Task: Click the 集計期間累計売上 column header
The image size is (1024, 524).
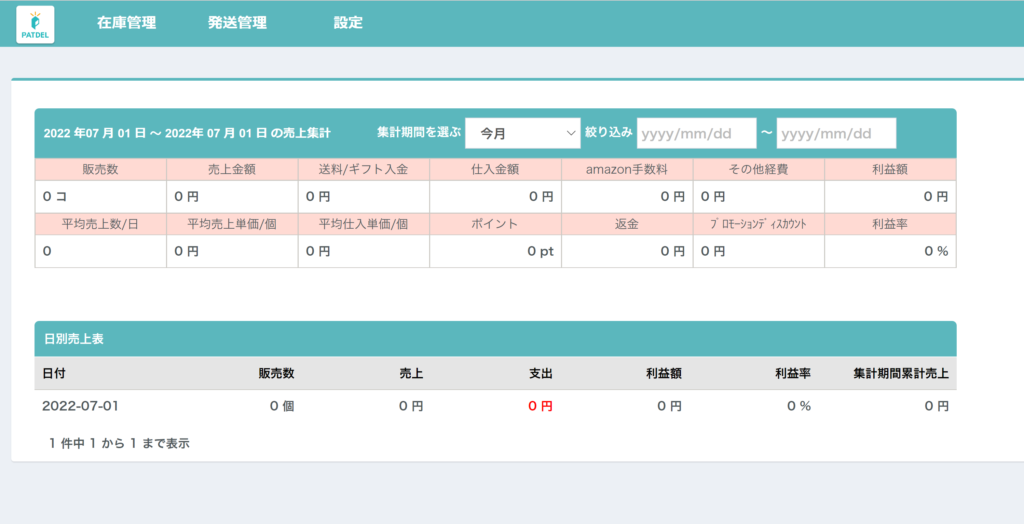Action: point(900,373)
